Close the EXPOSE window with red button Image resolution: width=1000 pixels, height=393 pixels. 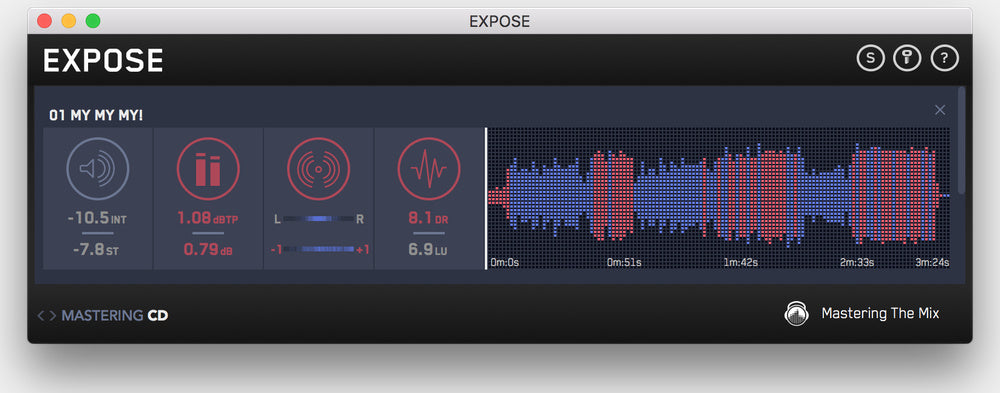tap(44, 21)
